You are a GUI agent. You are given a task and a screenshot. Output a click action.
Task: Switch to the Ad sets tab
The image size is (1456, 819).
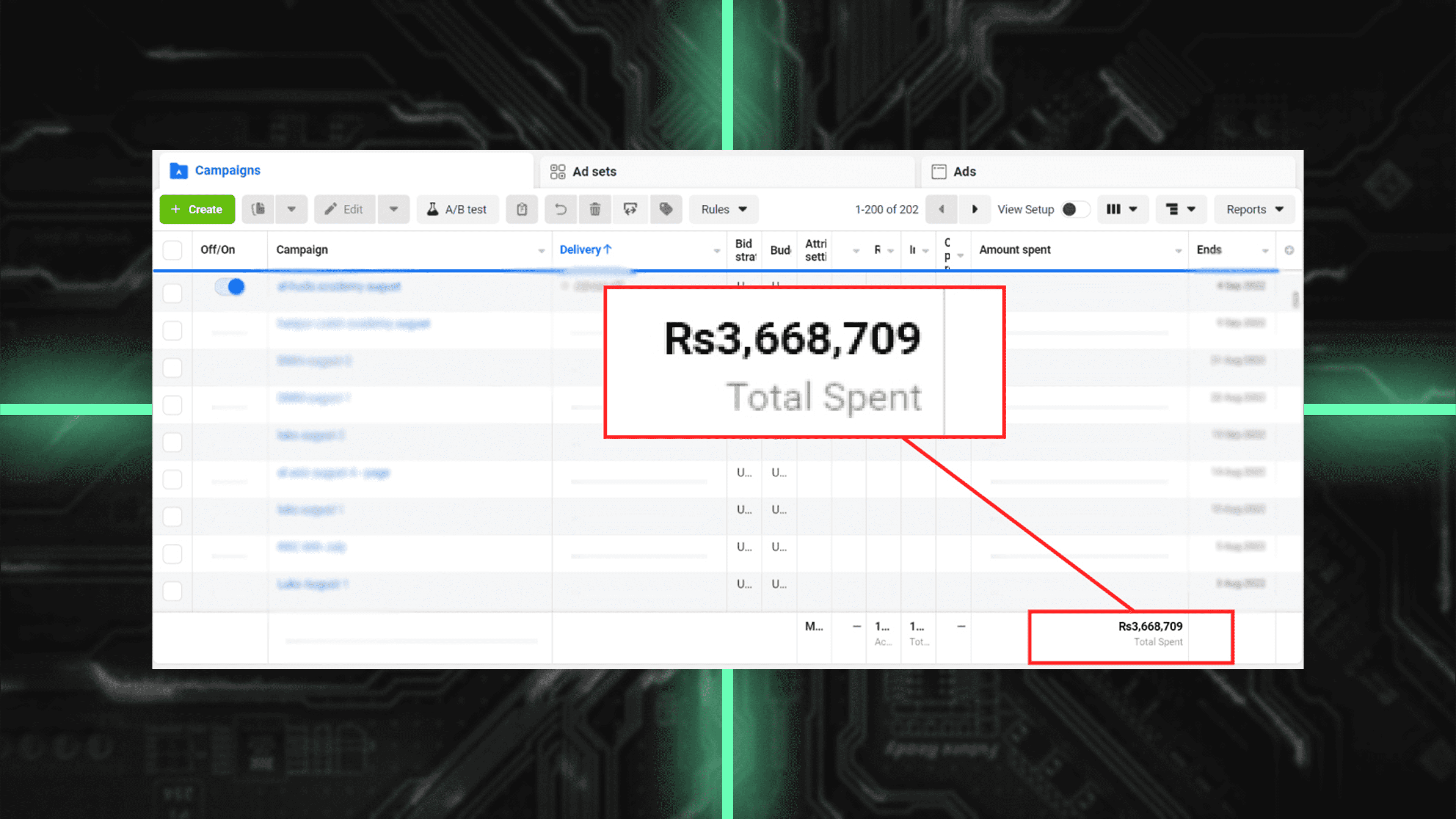(728, 171)
